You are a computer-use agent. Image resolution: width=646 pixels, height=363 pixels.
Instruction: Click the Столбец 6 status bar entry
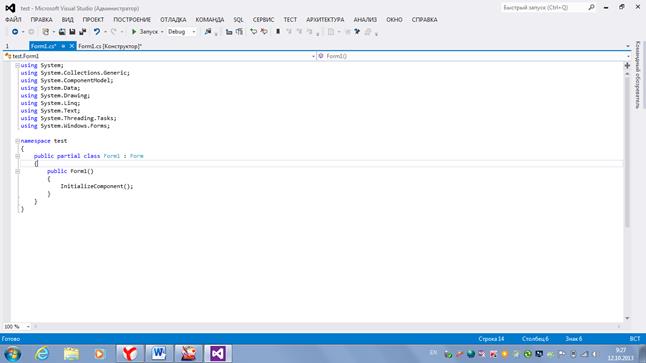coord(535,339)
